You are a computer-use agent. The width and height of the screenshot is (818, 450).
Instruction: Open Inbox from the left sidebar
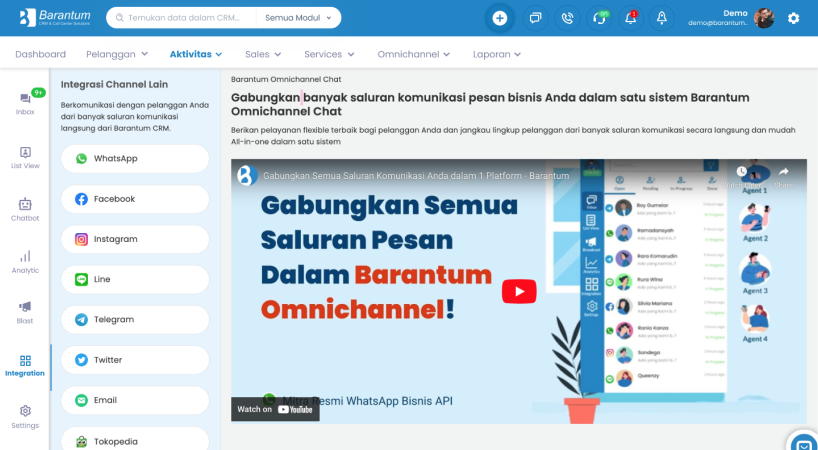(25, 103)
